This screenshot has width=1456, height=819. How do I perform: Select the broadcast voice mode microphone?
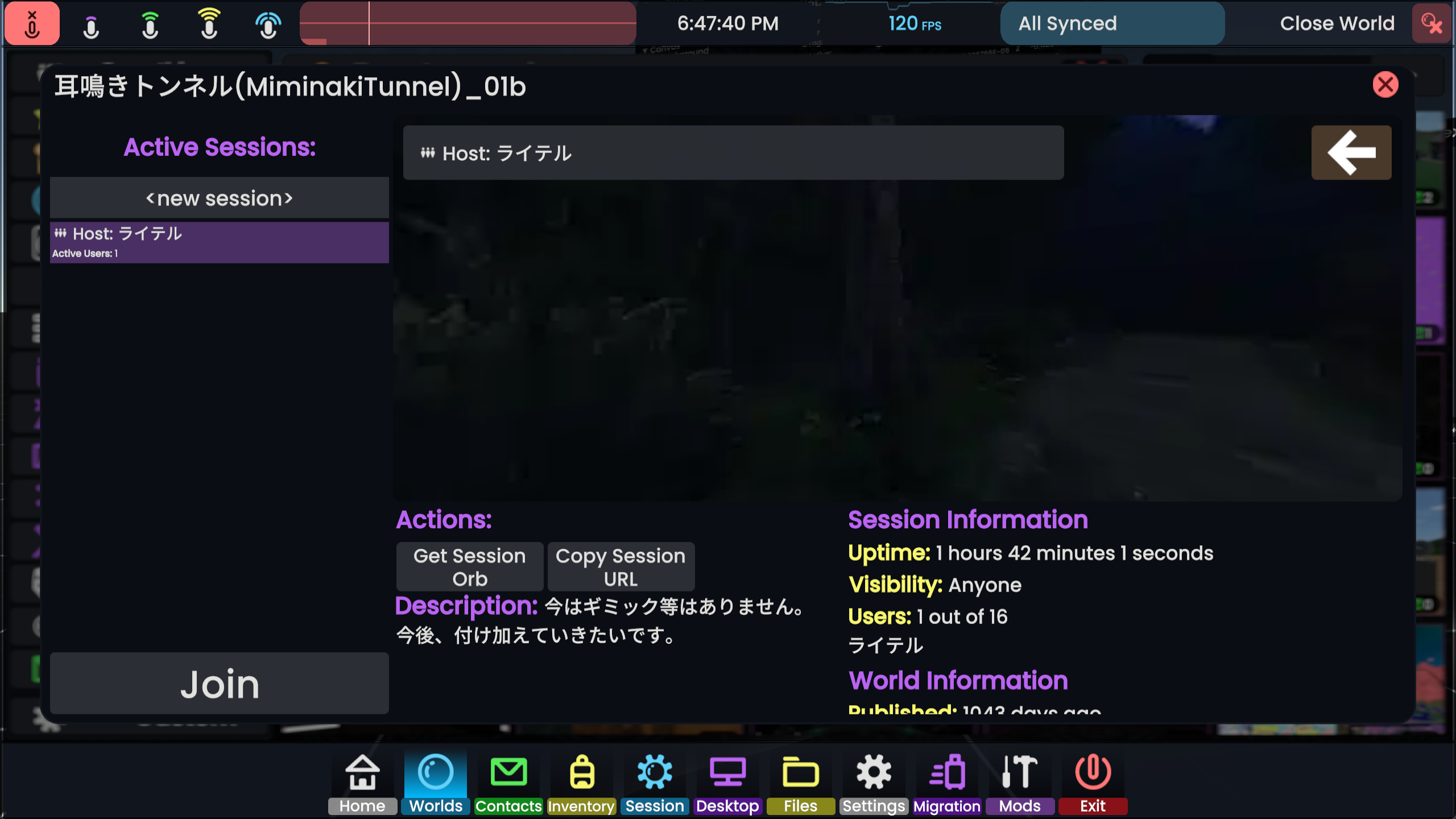(x=268, y=25)
